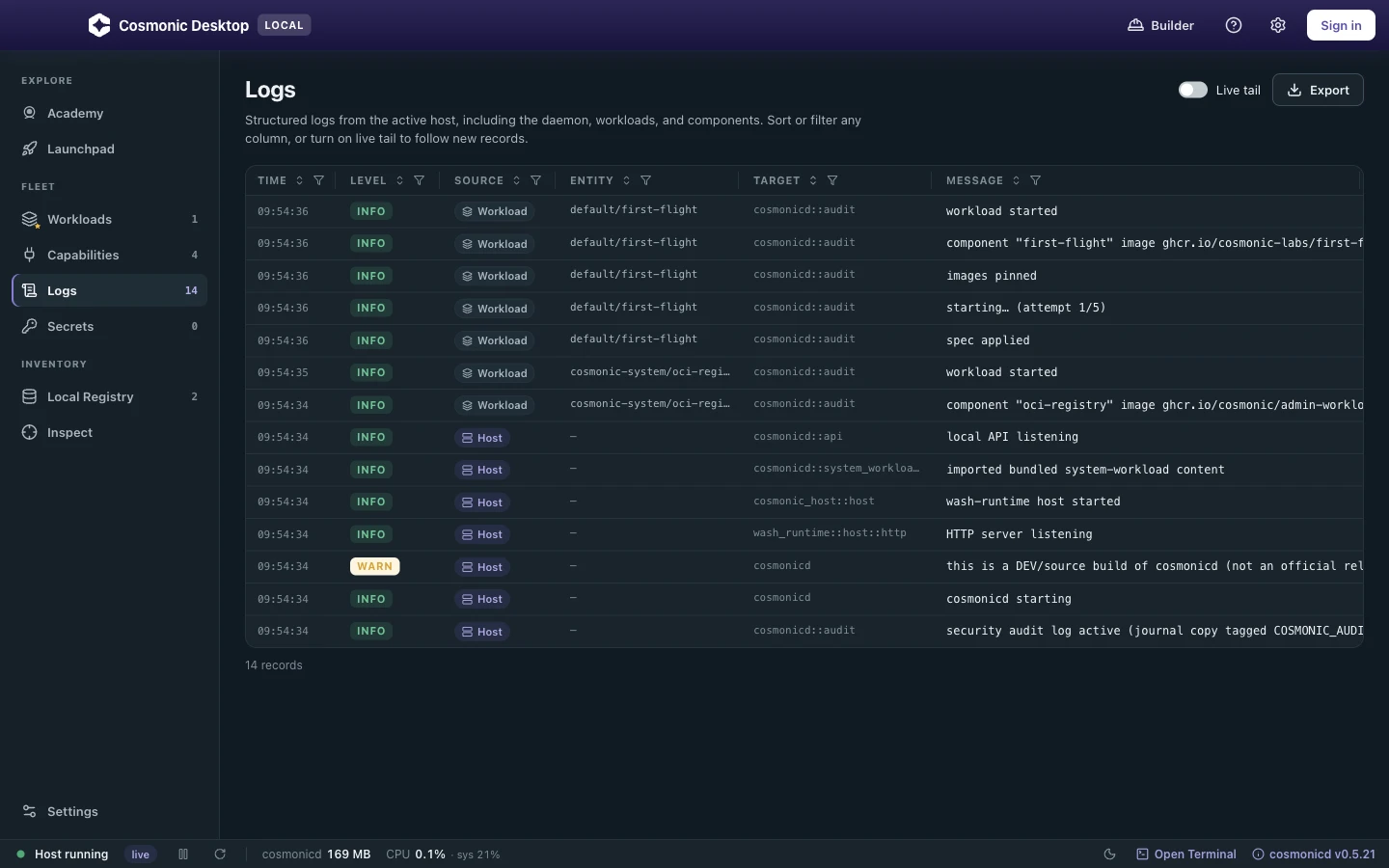
Task: Click the 'live' status badge
Action: click(141, 854)
